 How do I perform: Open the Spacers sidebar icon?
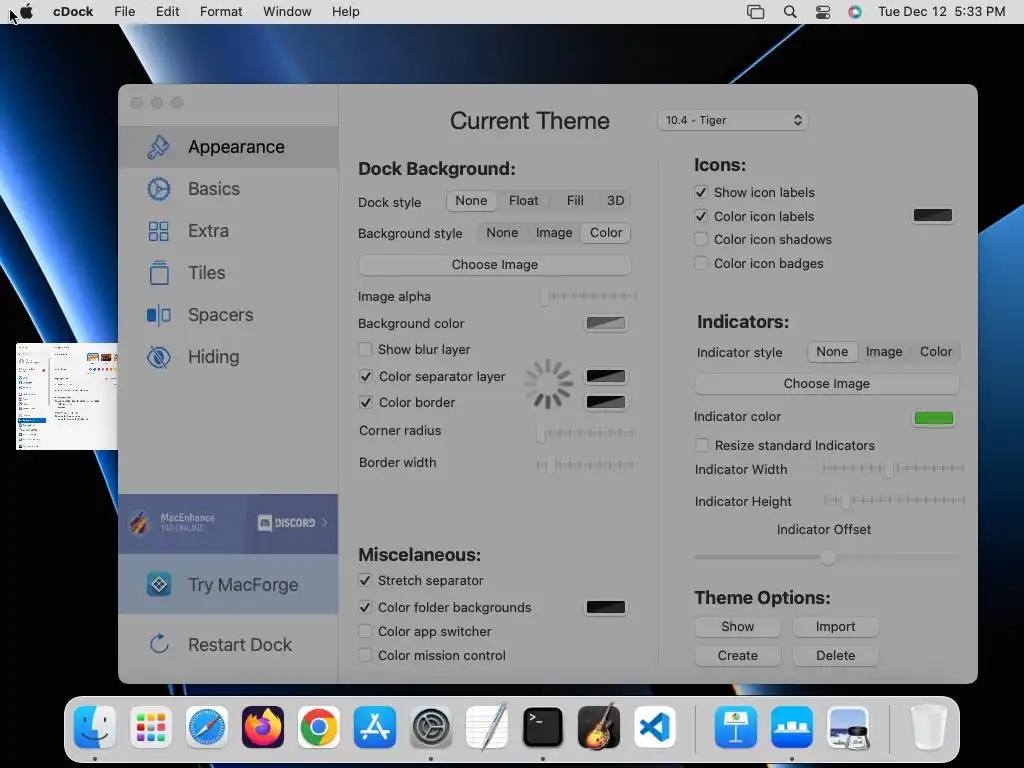click(159, 315)
